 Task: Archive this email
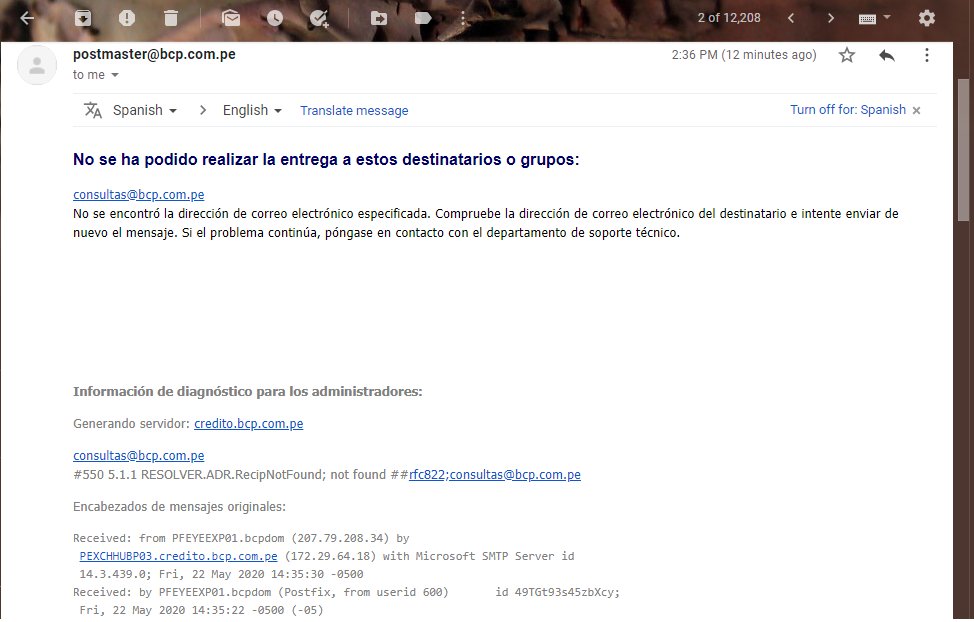pyautogui.click(x=83, y=18)
